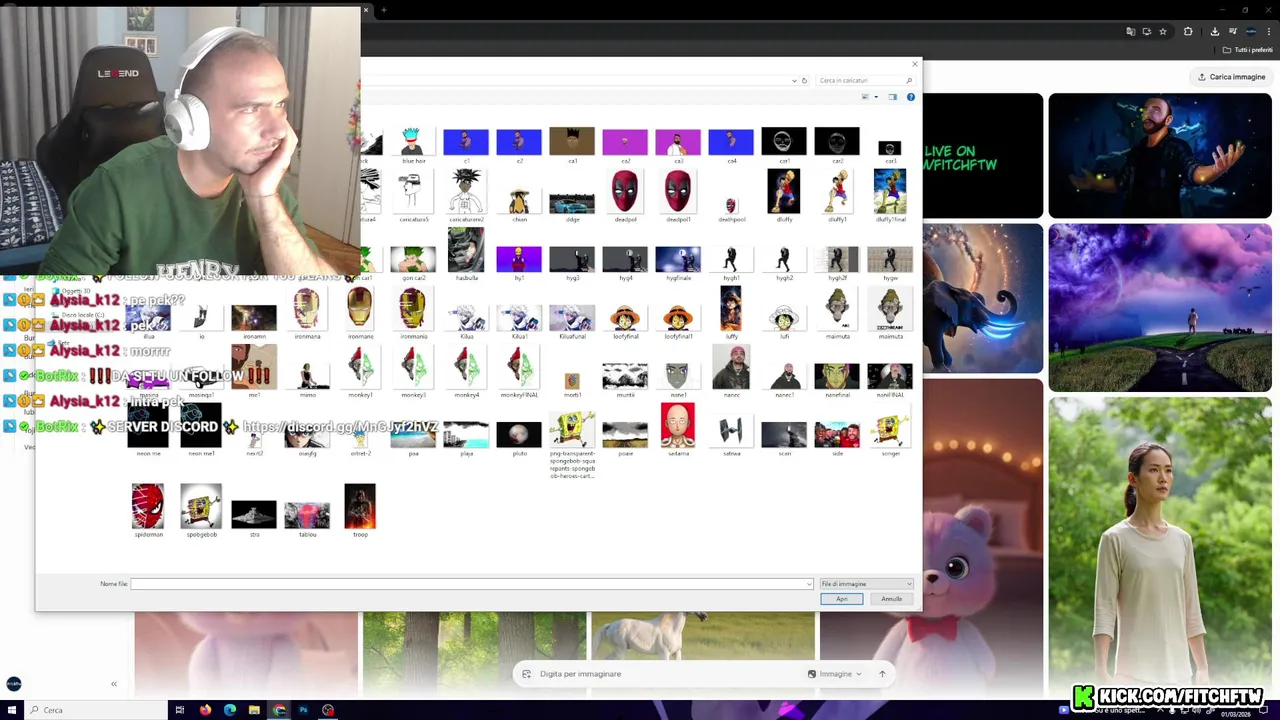The width and height of the screenshot is (1280, 720).
Task: Select the 'loofyfinal' straw hat file
Action: click(625, 321)
